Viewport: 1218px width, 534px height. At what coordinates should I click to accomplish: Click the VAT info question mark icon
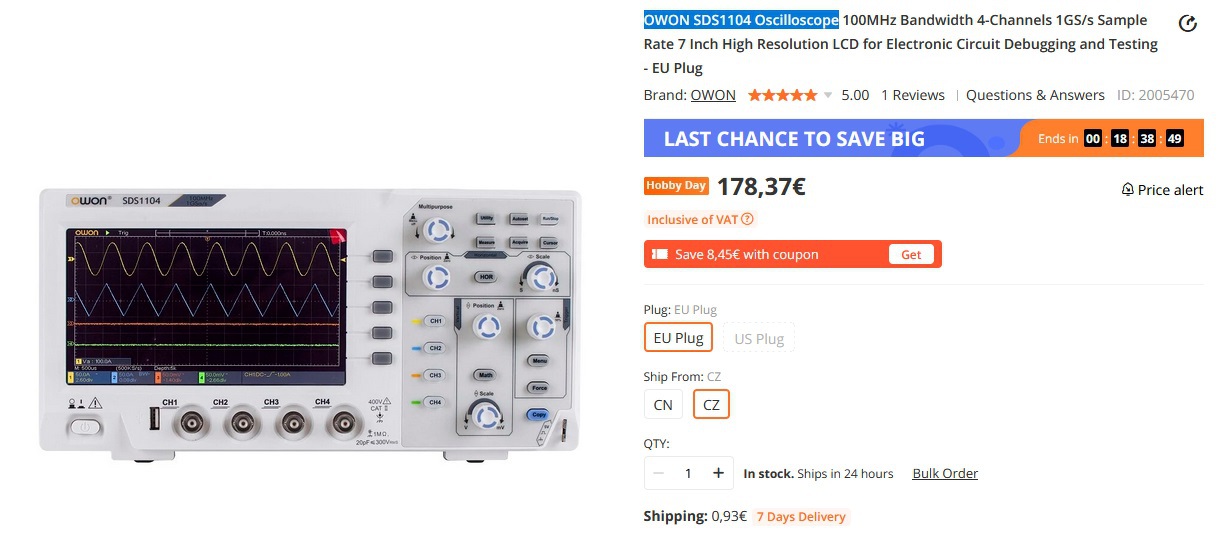click(x=747, y=219)
